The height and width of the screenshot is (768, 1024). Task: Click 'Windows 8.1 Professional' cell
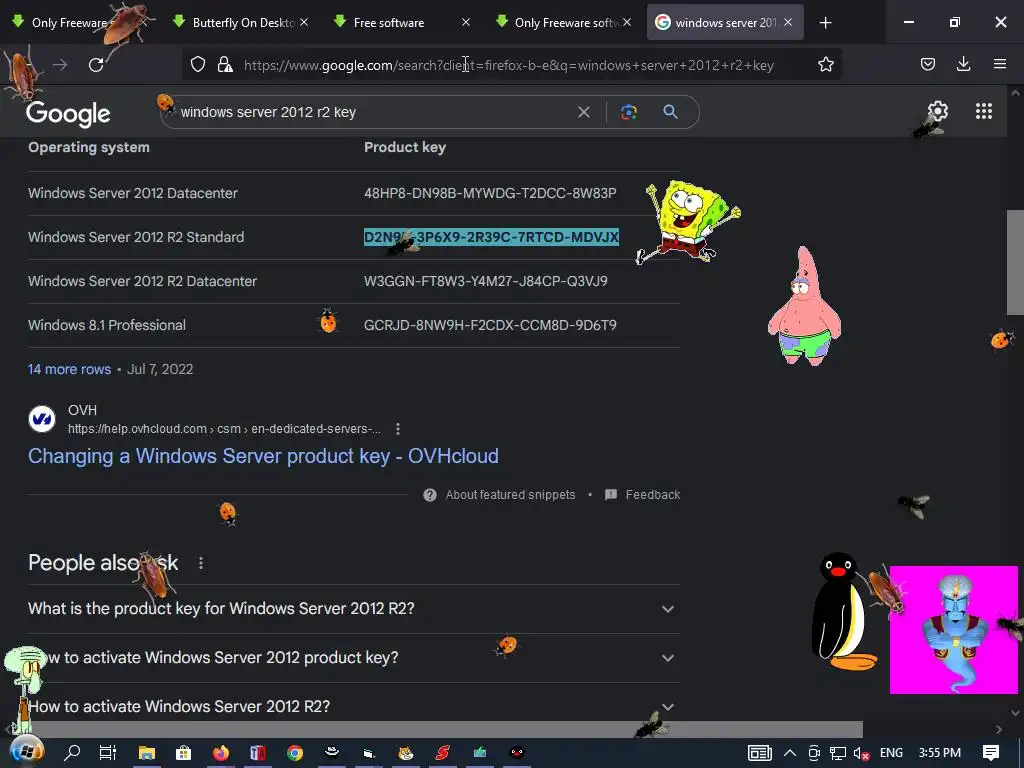106,325
